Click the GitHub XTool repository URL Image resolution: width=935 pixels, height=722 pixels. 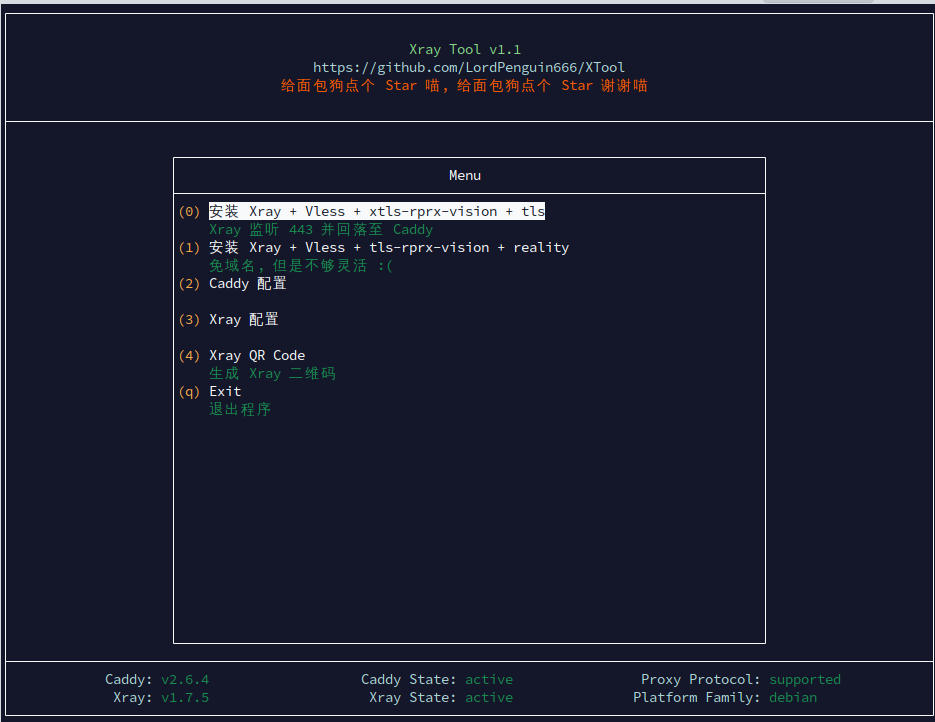tap(468, 68)
